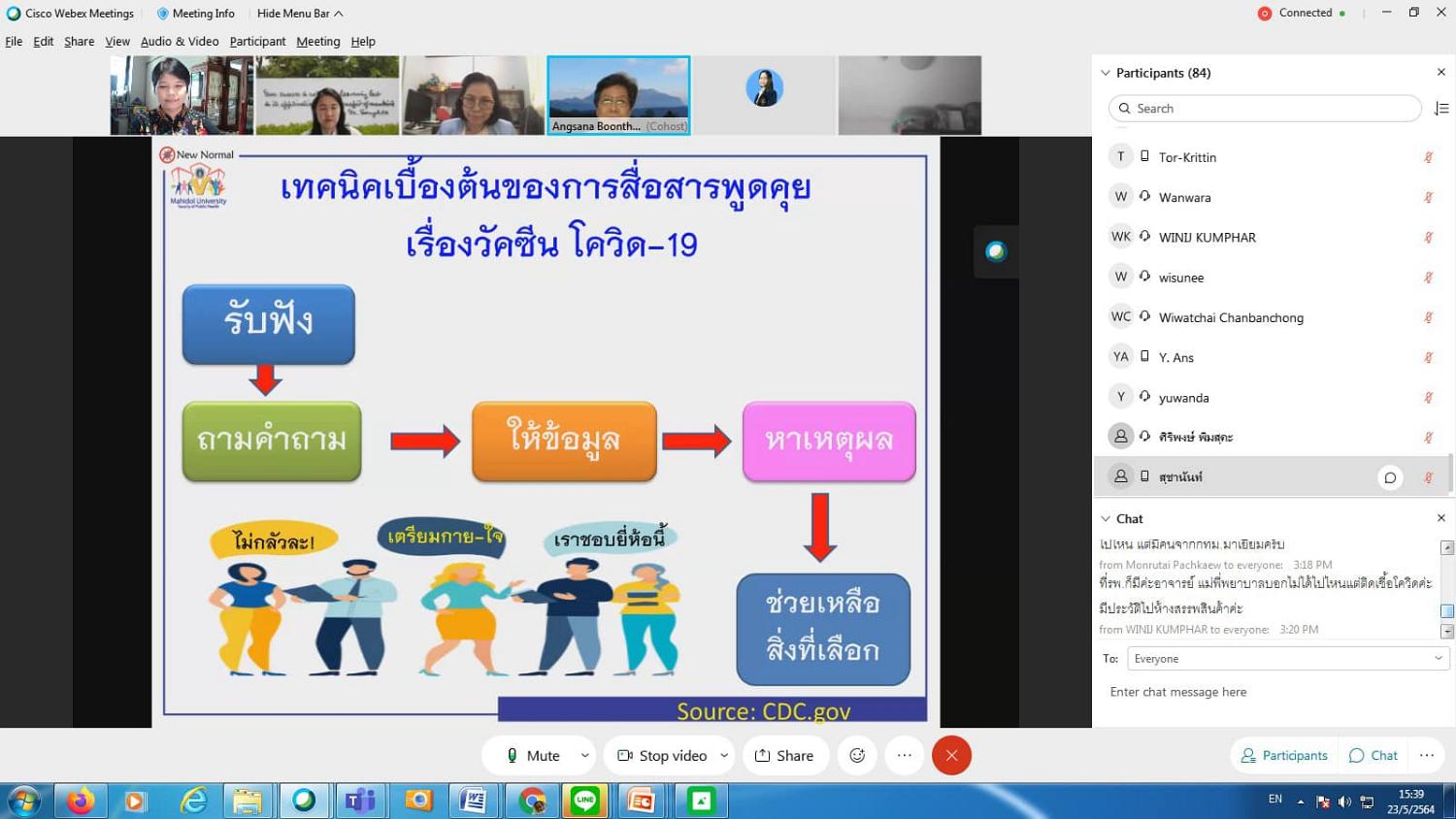Click muted microphone icon for Wiwatchai Chanbanchong
This screenshot has width=1456, height=819.
pos(1428,317)
